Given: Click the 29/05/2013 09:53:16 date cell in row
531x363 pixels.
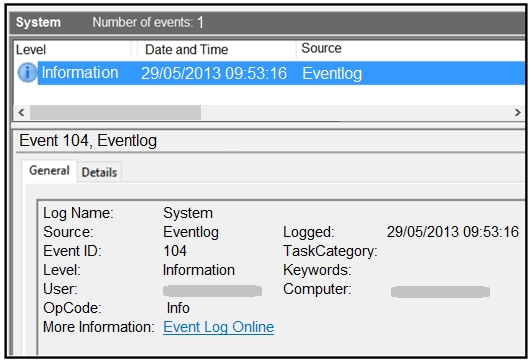Looking at the screenshot, I should (214, 73).
